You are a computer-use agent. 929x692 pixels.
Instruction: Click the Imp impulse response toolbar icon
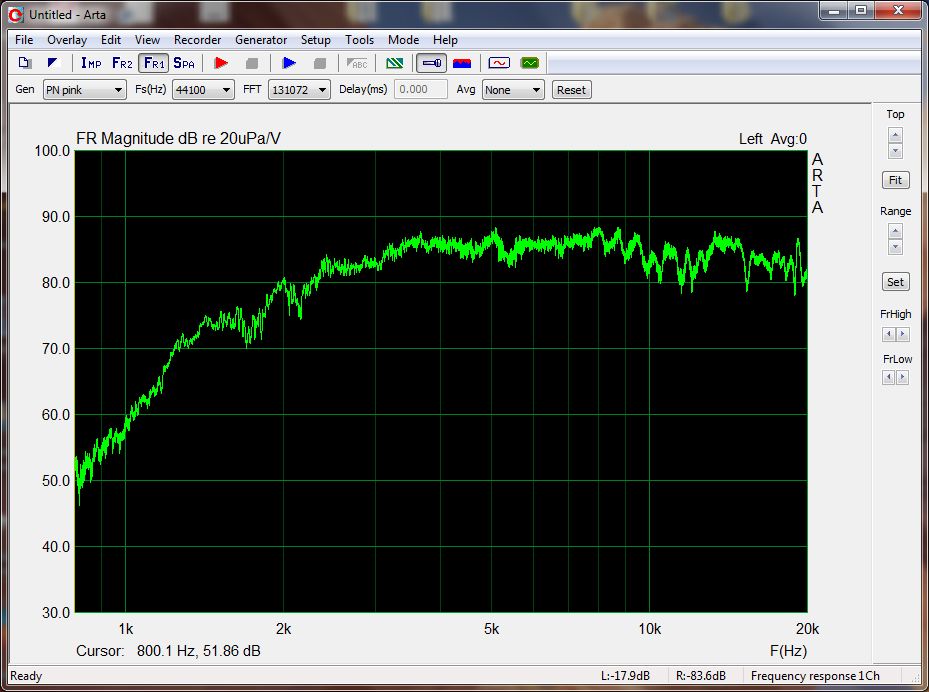click(x=91, y=63)
